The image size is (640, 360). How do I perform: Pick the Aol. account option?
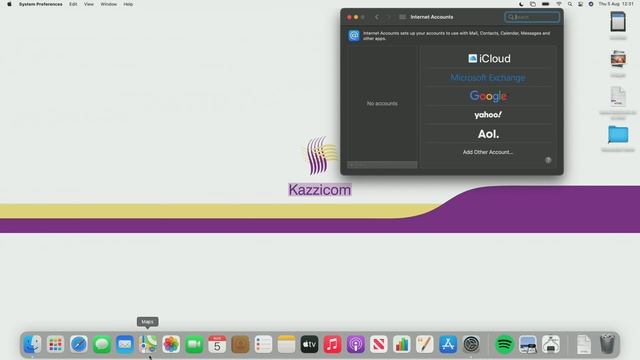(489, 134)
